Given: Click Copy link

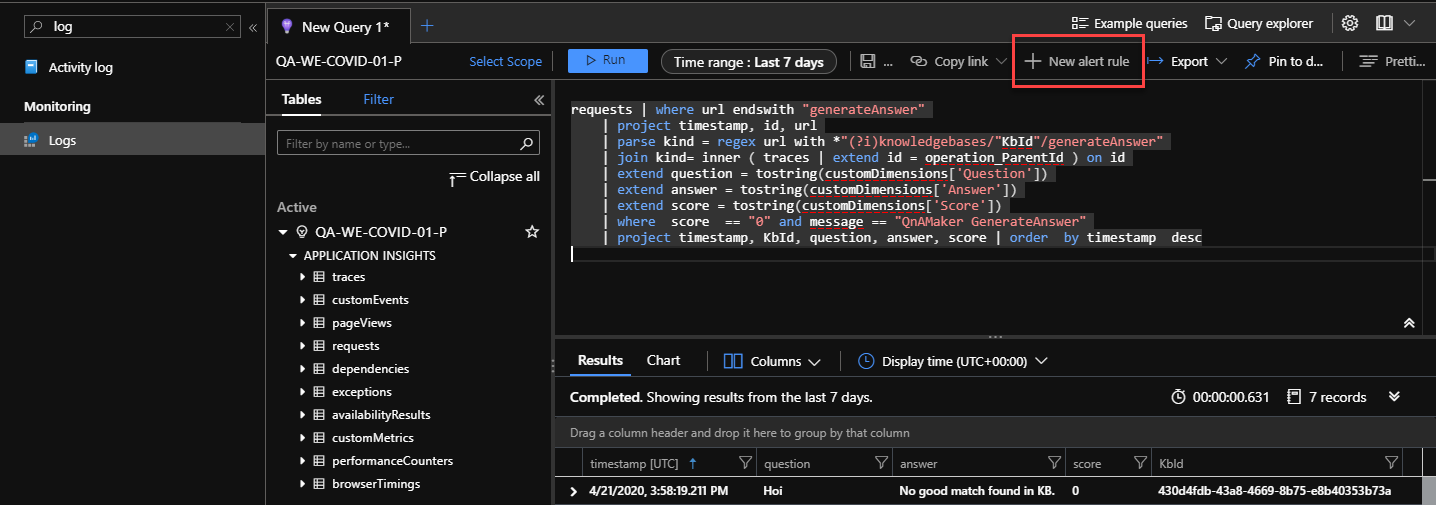Looking at the screenshot, I should (949, 62).
